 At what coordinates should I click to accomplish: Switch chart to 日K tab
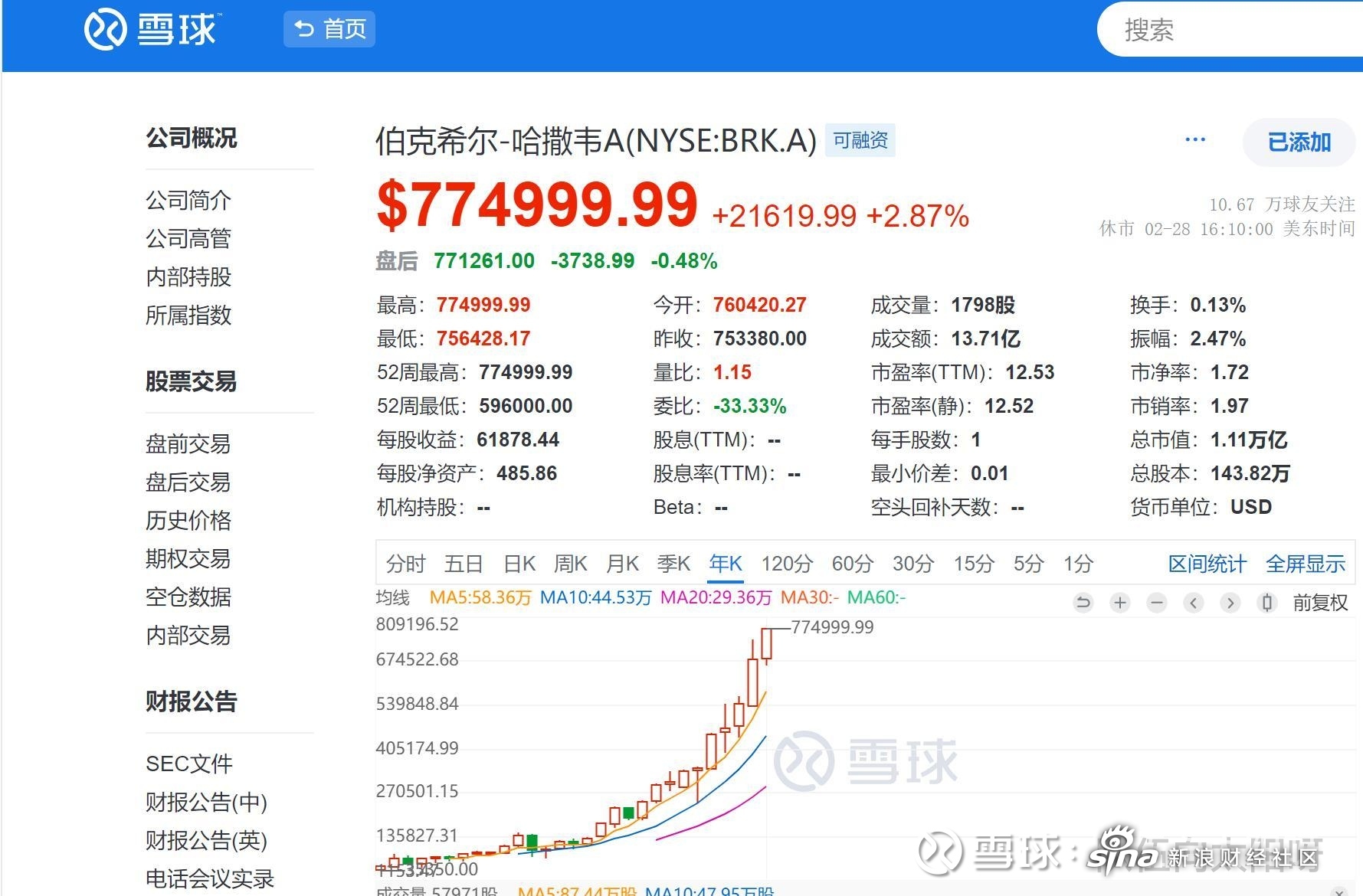click(x=519, y=564)
